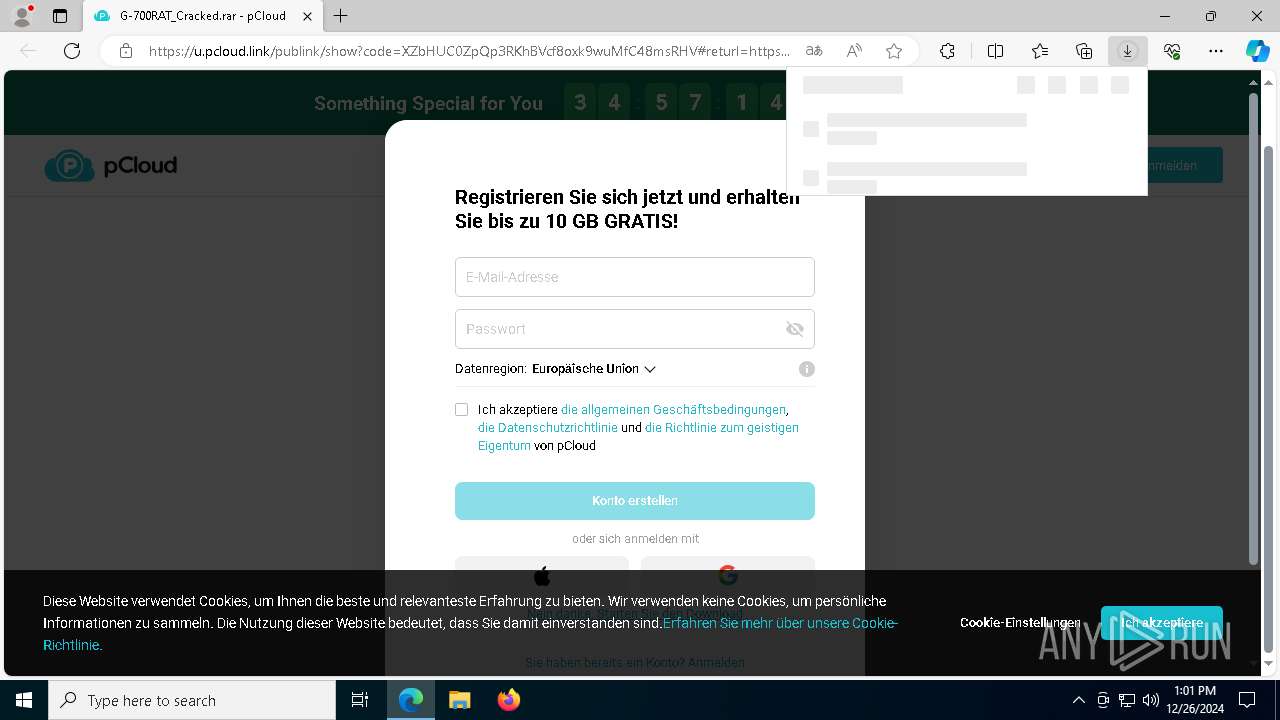1280x720 pixels.
Task: Open the browser extensions icon
Action: click(x=947, y=51)
